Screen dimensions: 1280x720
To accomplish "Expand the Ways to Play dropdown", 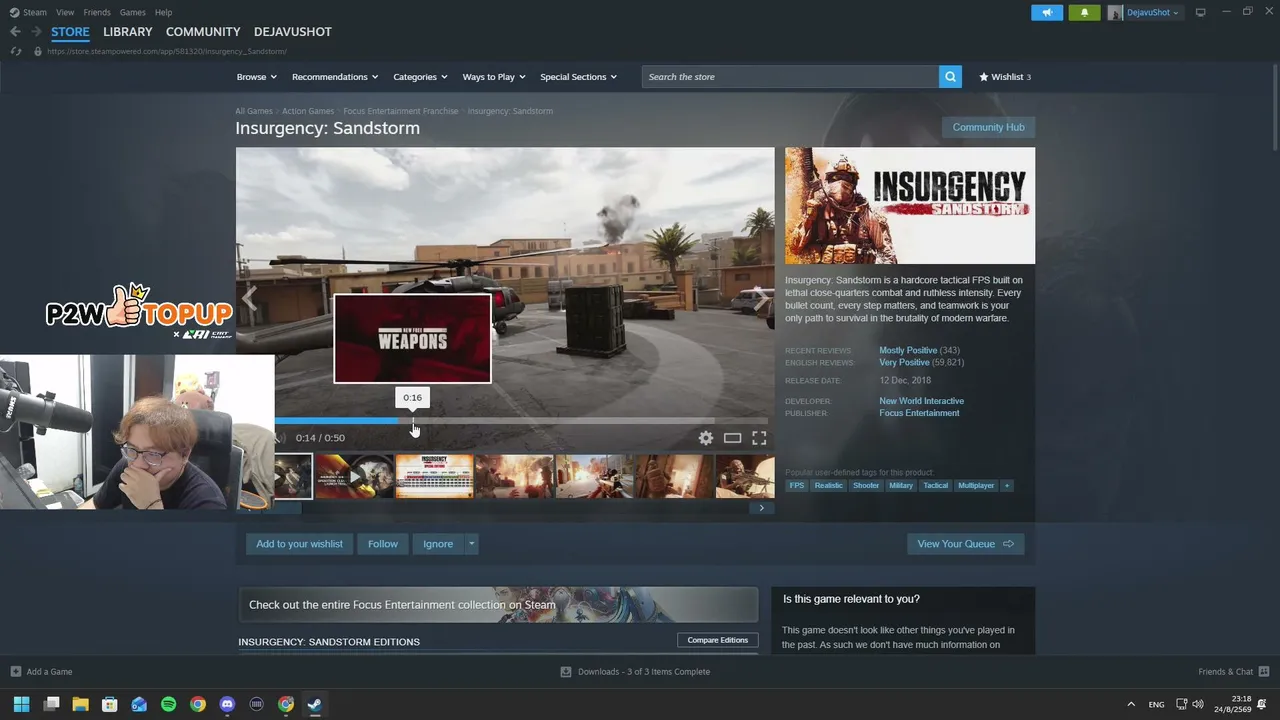I will (494, 77).
